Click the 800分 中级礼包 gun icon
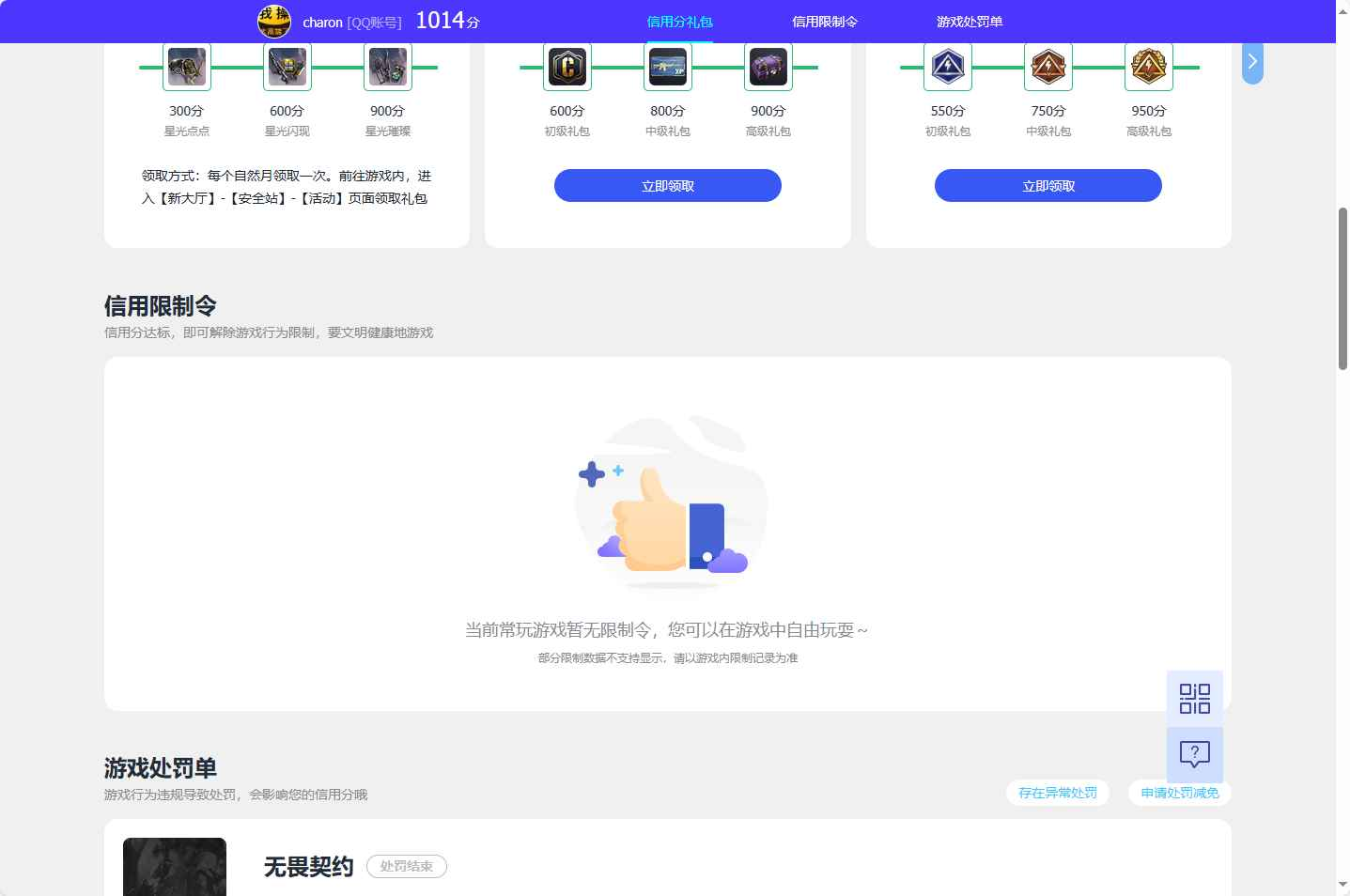Image resolution: width=1350 pixels, height=896 pixels. click(x=668, y=67)
